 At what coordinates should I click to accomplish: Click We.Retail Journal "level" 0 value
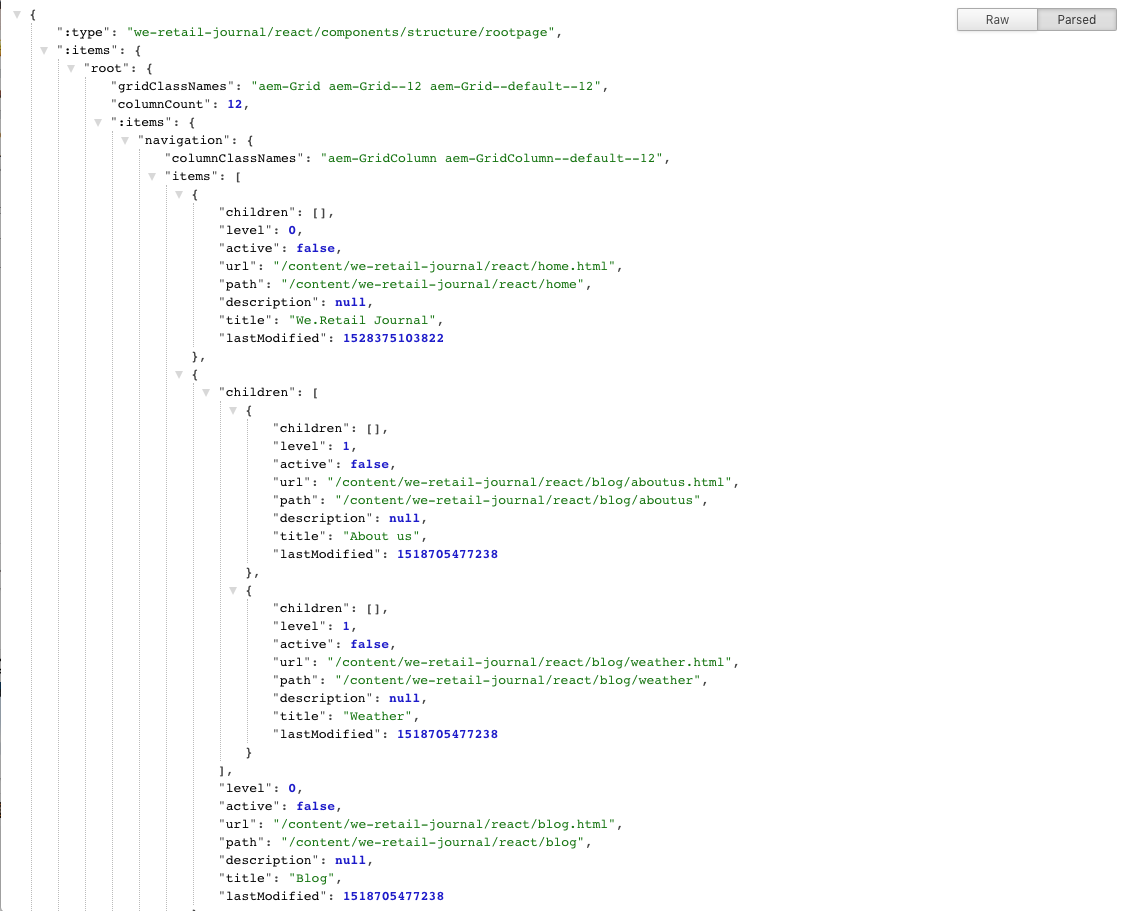(292, 231)
